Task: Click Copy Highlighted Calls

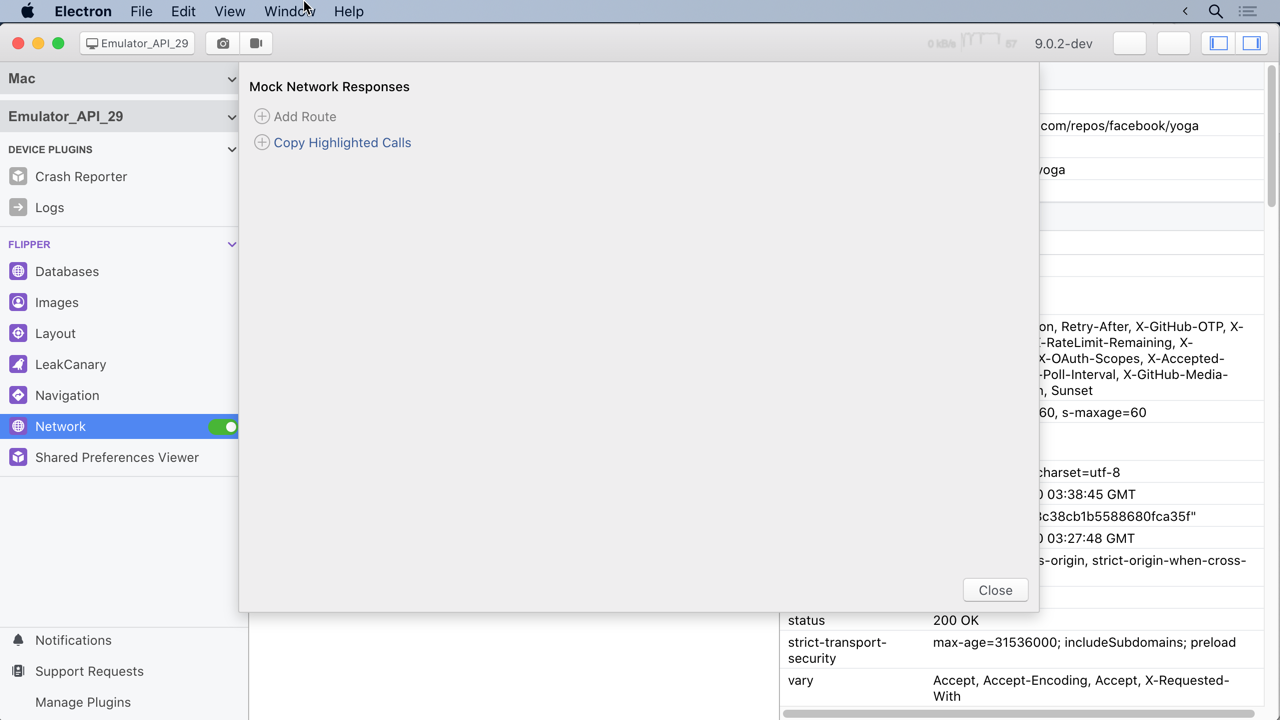Action: pyautogui.click(x=333, y=142)
